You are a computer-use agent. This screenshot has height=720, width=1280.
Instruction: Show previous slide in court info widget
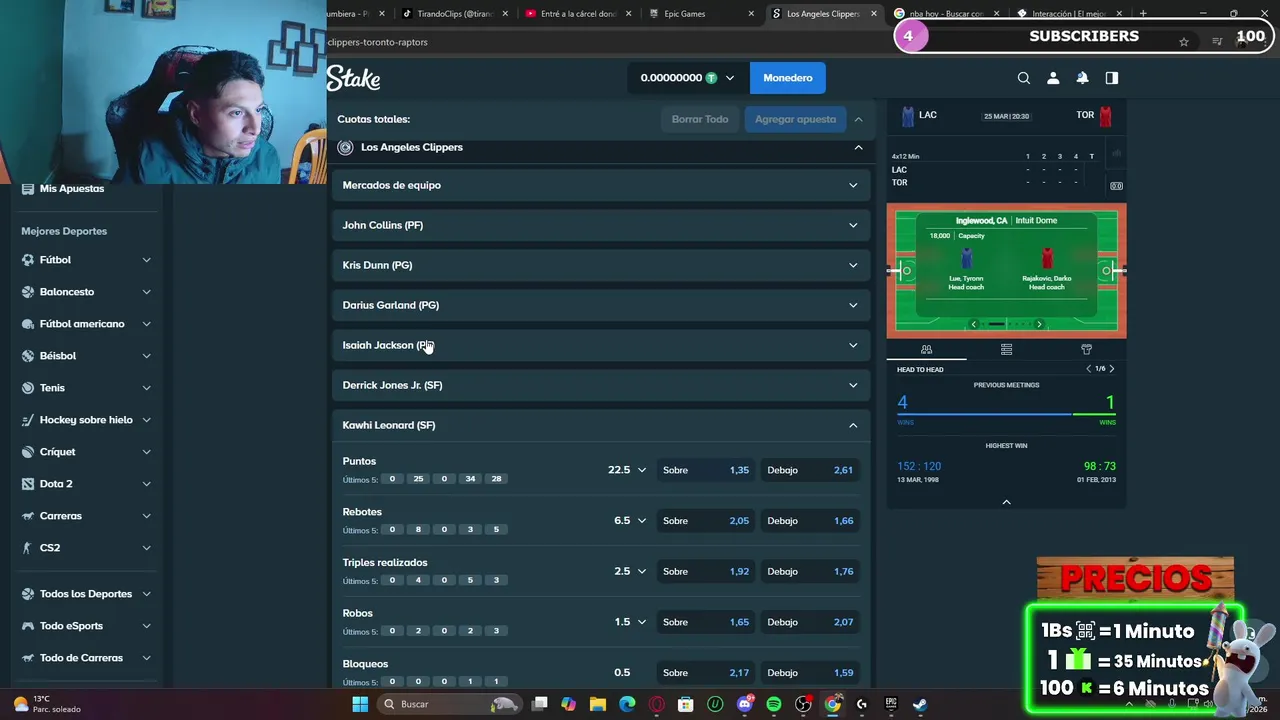click(x=973, y=324)
